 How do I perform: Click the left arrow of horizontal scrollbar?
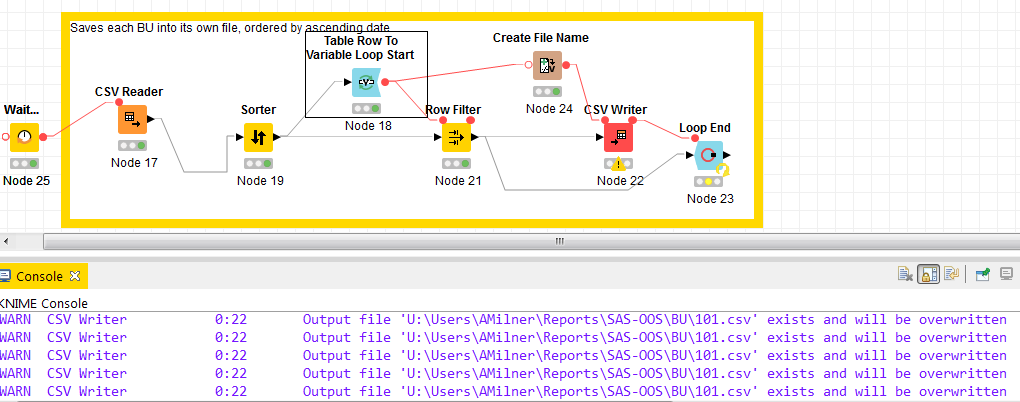[6, 241]
